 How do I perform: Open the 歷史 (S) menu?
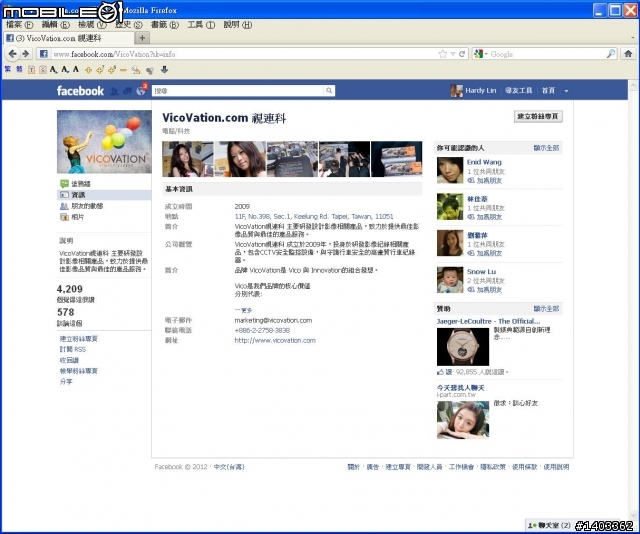point(128,25)
